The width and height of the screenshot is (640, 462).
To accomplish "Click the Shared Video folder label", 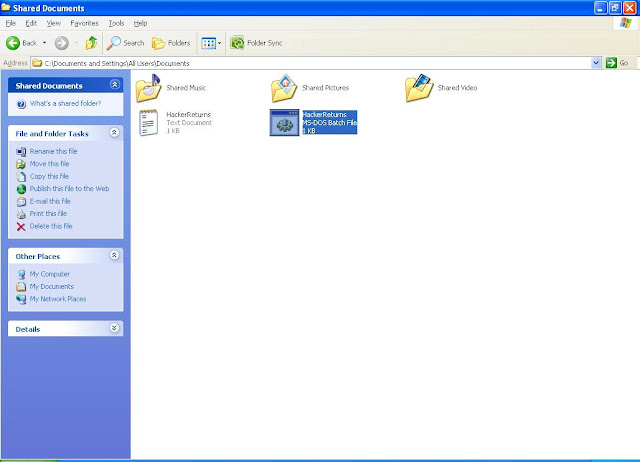I will coord(457,88).
